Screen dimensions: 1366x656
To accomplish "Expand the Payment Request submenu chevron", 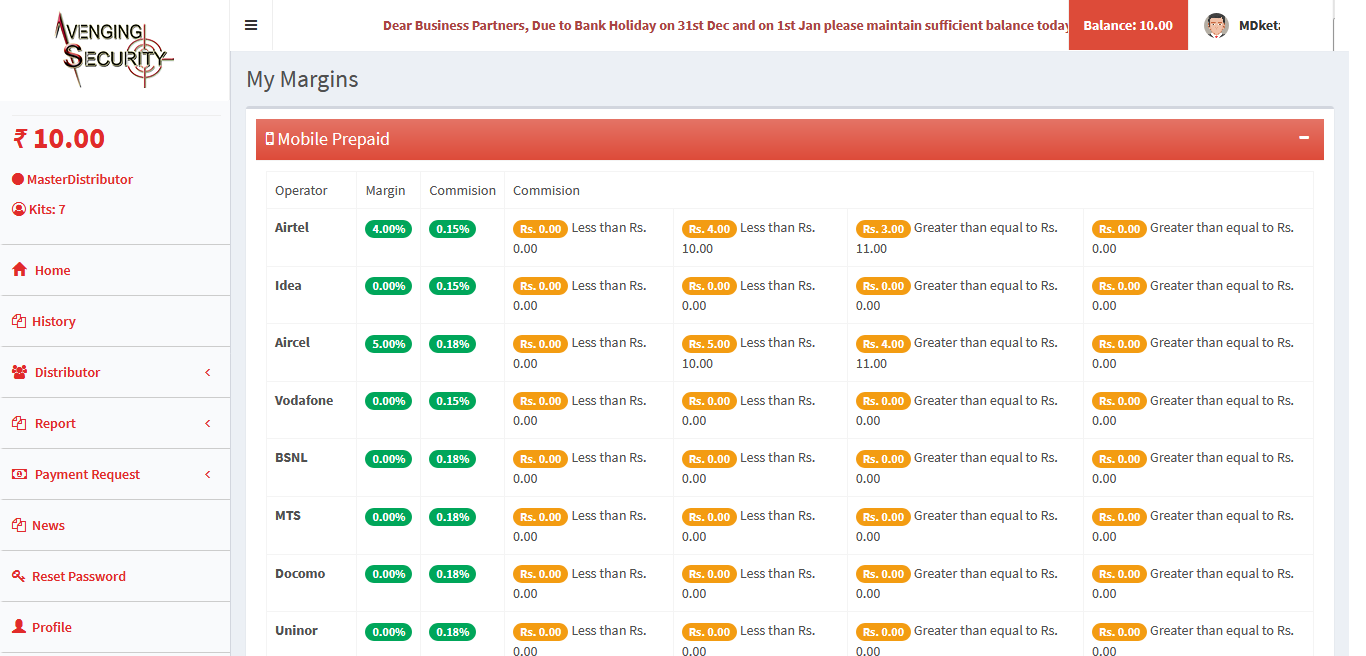I will (x=208, y=474).
